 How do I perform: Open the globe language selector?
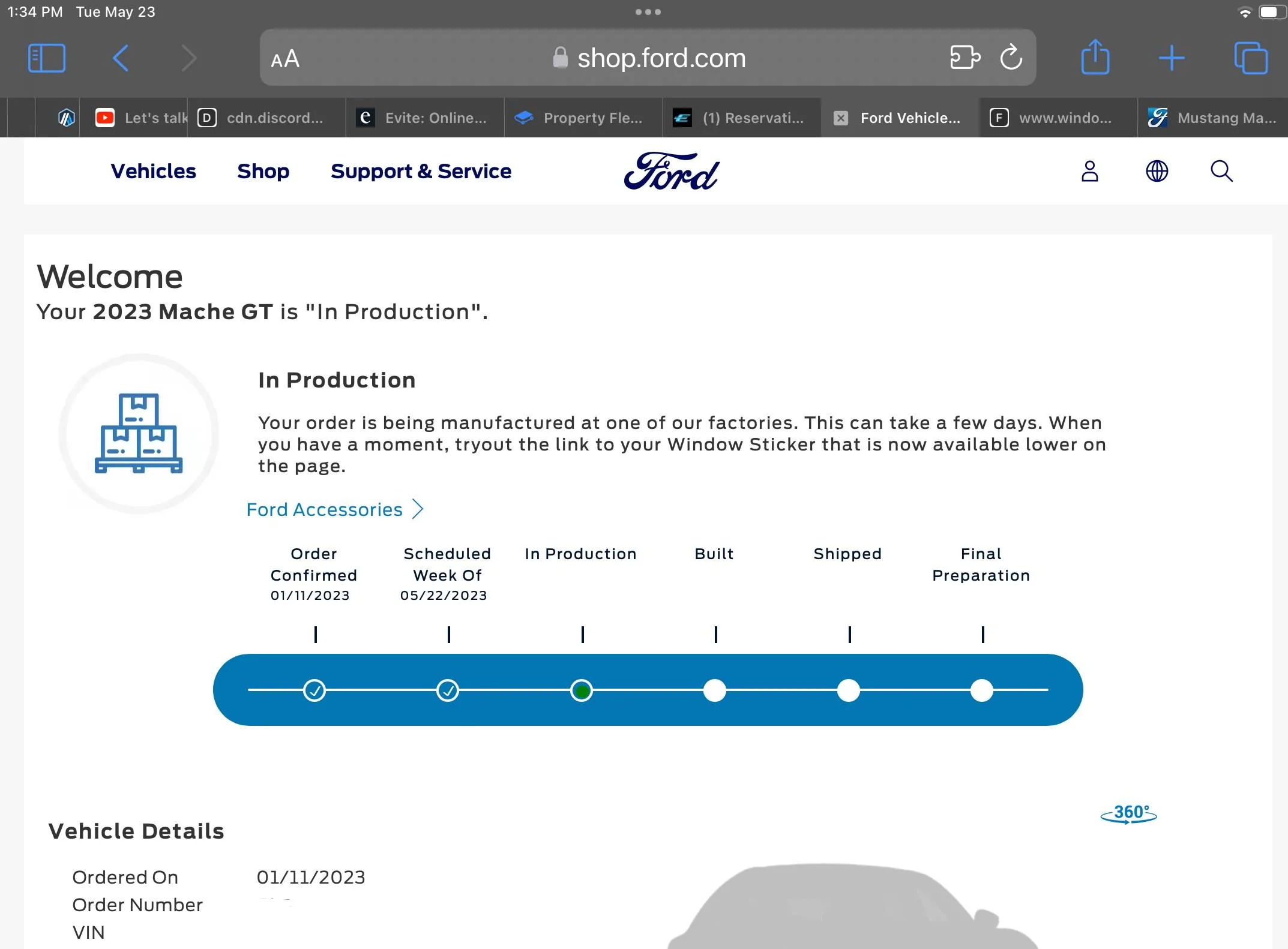(1157, 171)
